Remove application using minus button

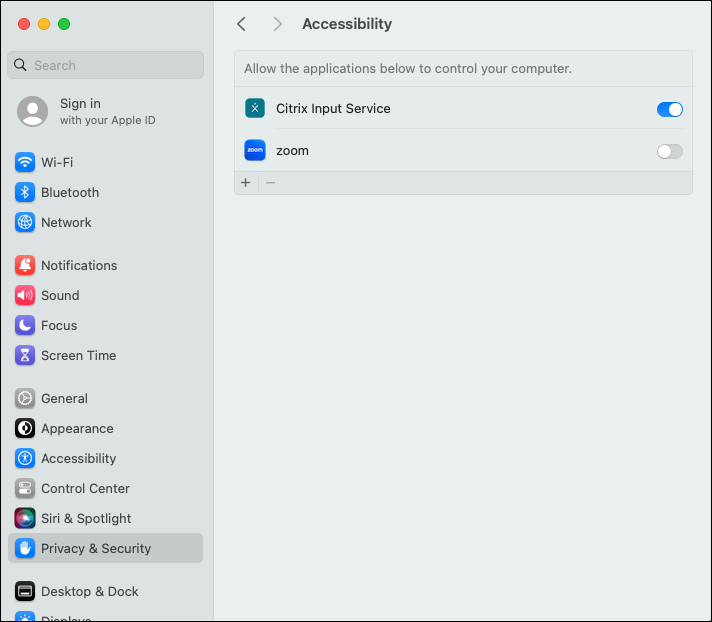click(x=270, y=183)
